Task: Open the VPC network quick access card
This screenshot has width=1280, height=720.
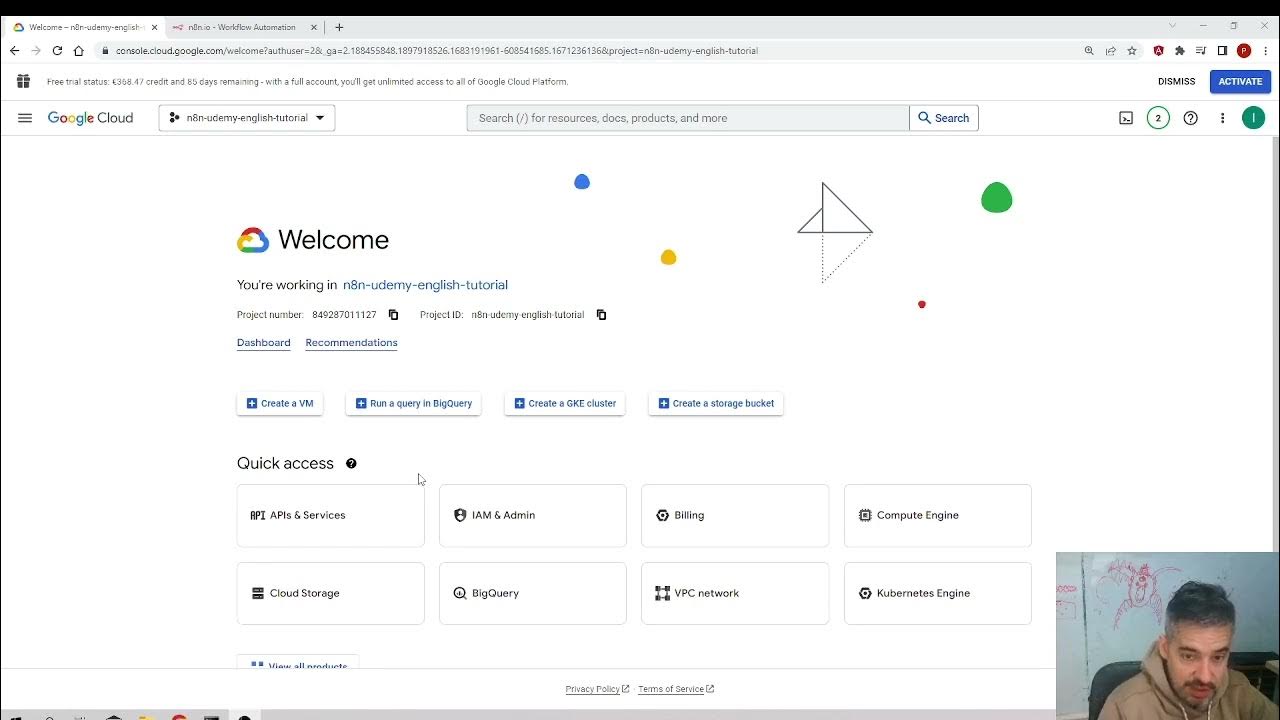Action: click(735, 593)
